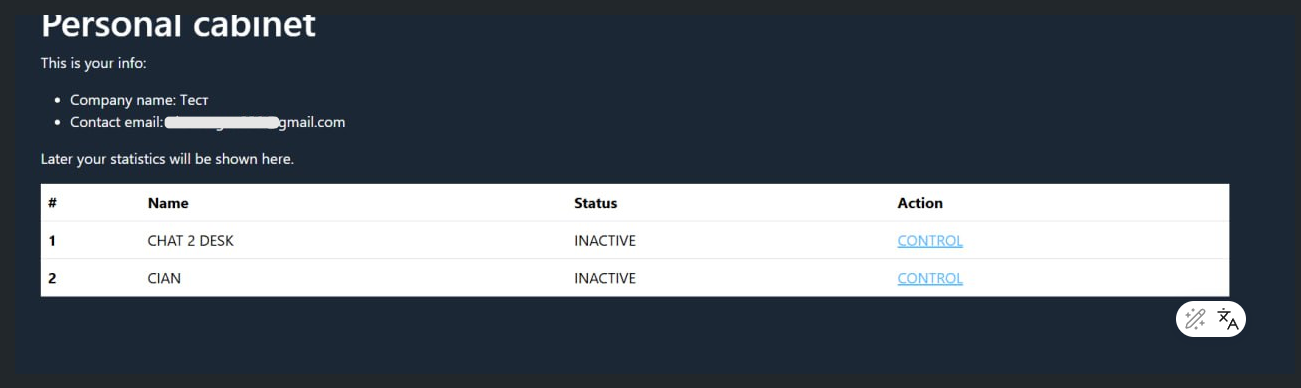Click the Status column header
Viewport: 1301px width, 388px height.
(x=595, y=203)
